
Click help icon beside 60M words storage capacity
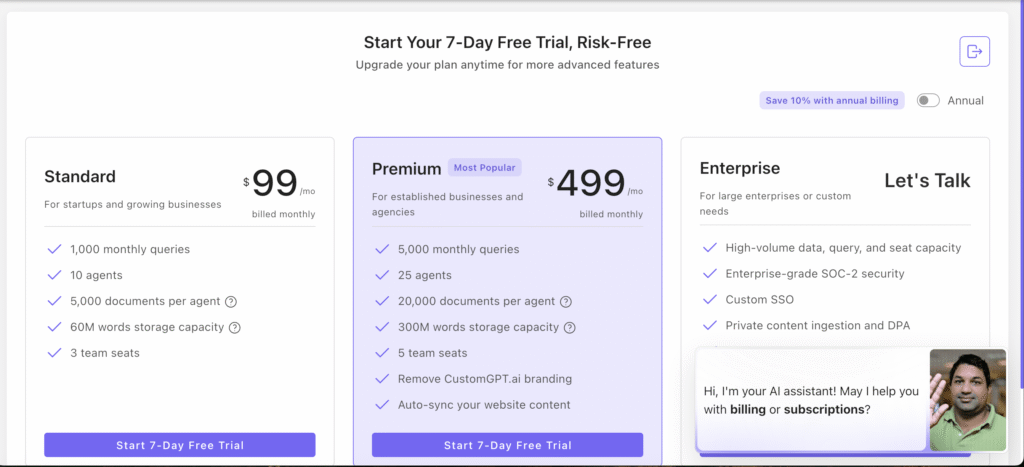[x=235, y=327]
